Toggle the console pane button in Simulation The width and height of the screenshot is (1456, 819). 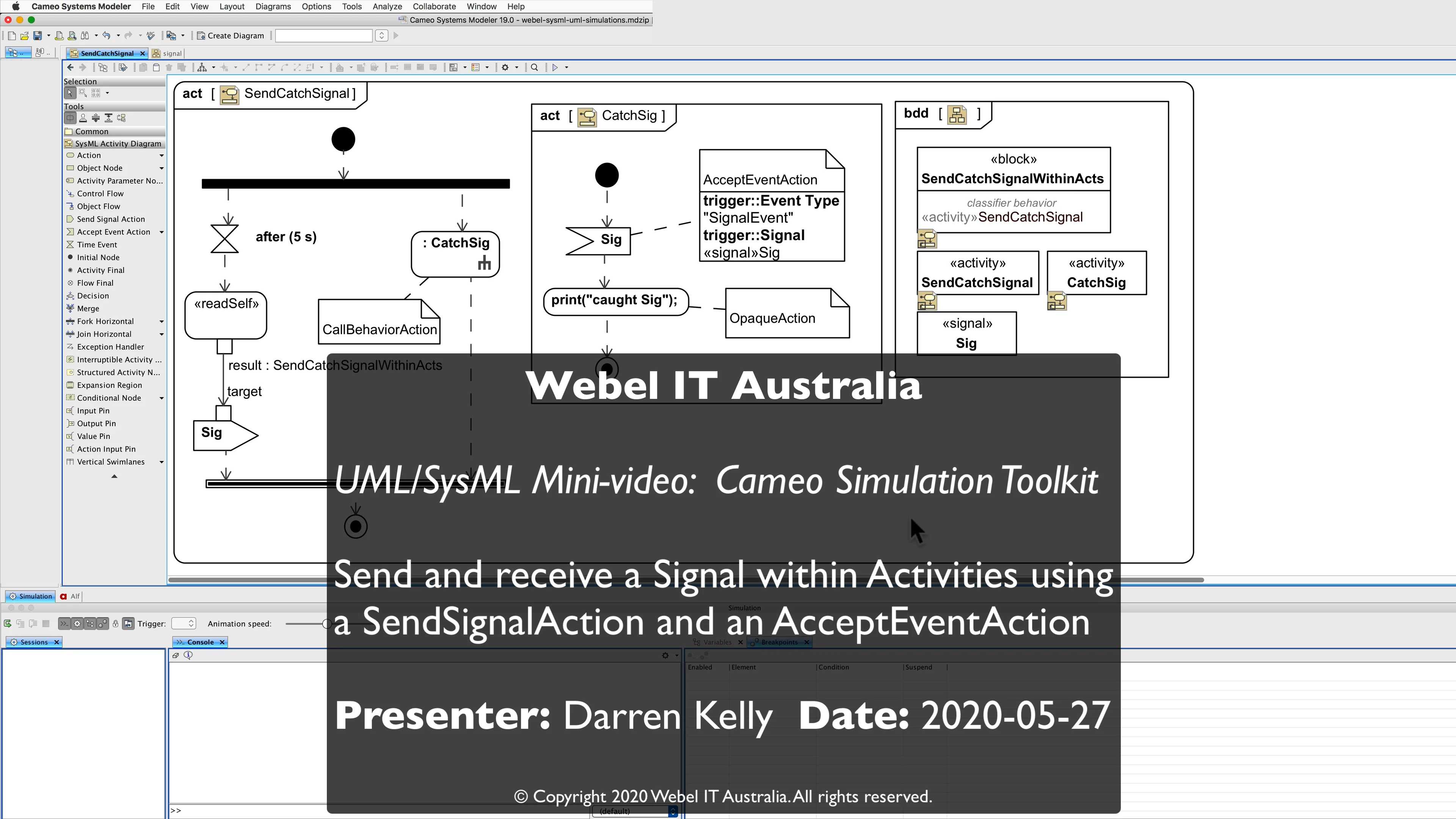click(64, 624)
